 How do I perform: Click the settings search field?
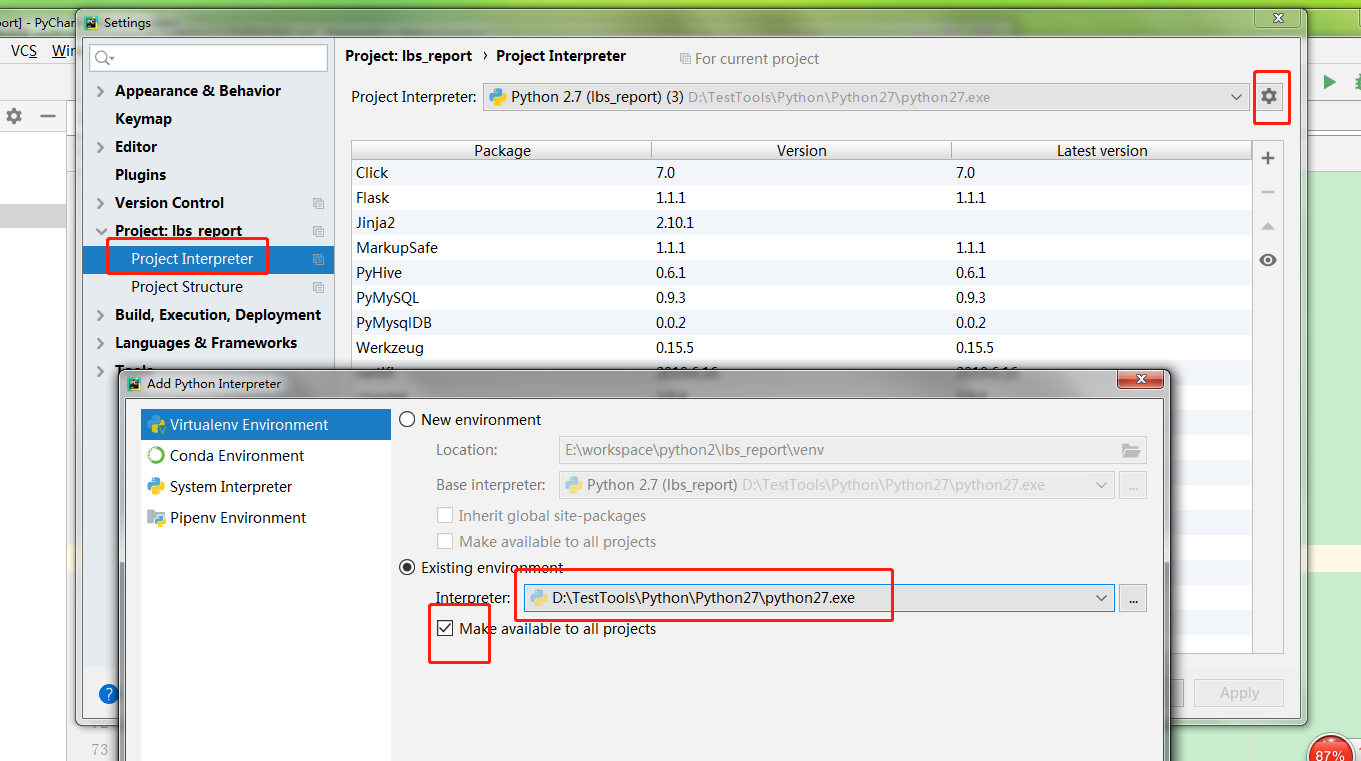click(207, 57)
